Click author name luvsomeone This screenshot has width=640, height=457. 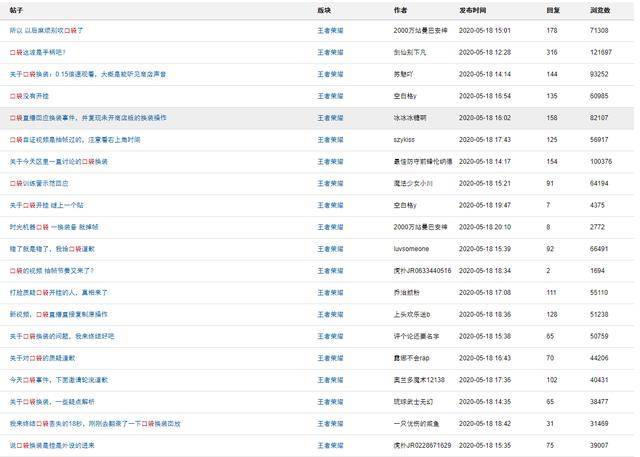coord(411,249)
